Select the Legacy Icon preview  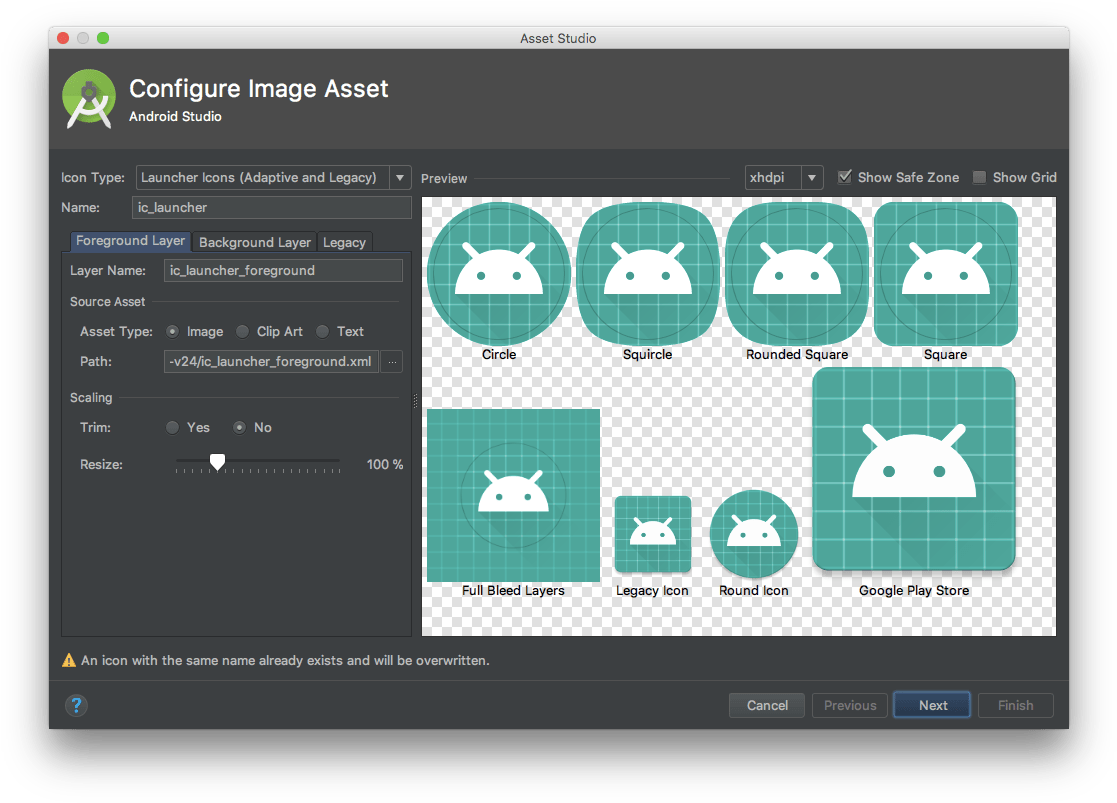pos(653,534)
